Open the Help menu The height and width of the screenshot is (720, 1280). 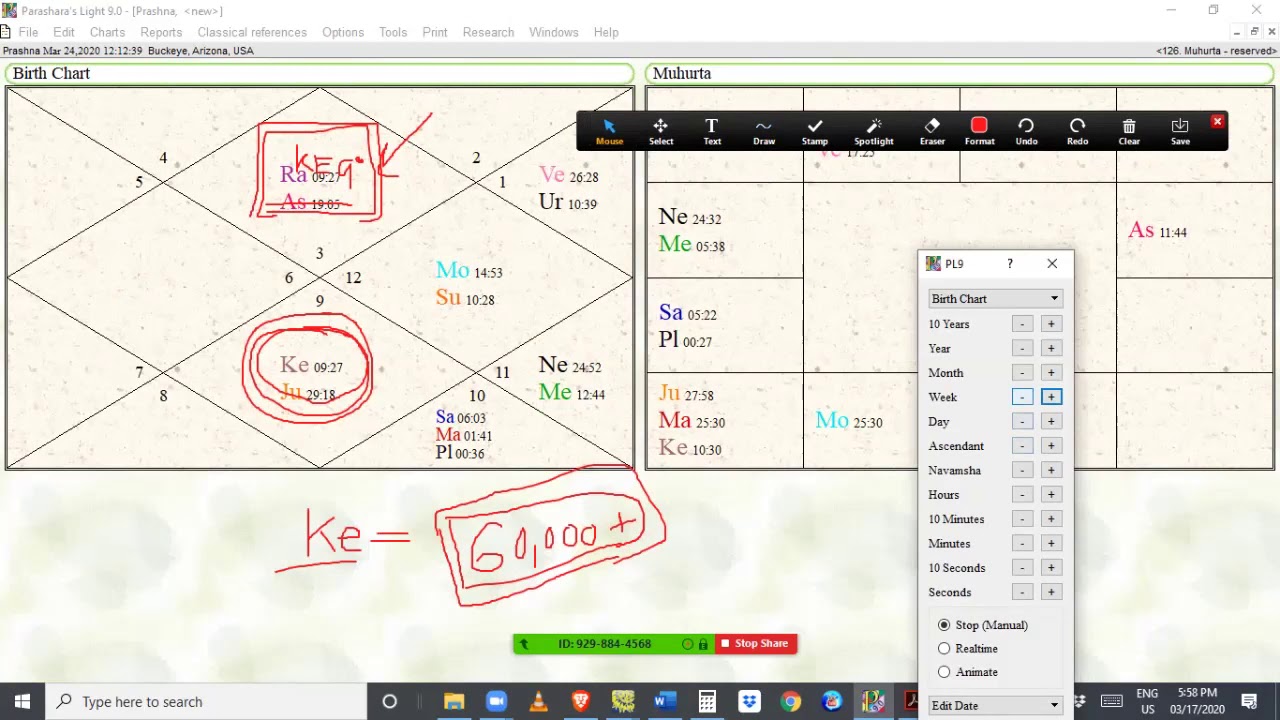tap(606, 32)
